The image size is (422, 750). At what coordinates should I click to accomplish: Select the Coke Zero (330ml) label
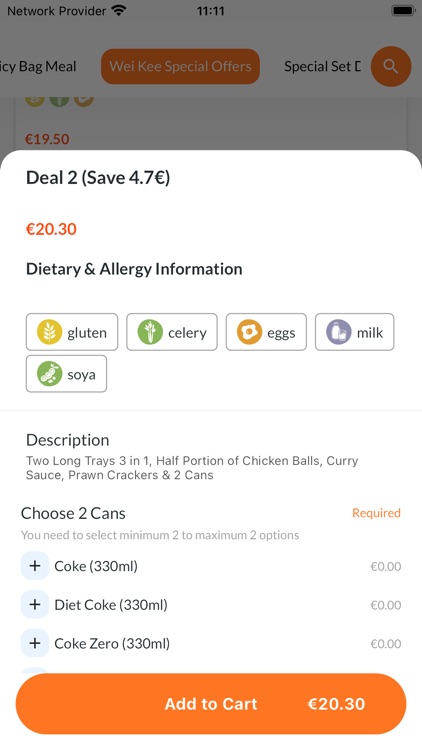pyautogui.click(x=112, y=644)
